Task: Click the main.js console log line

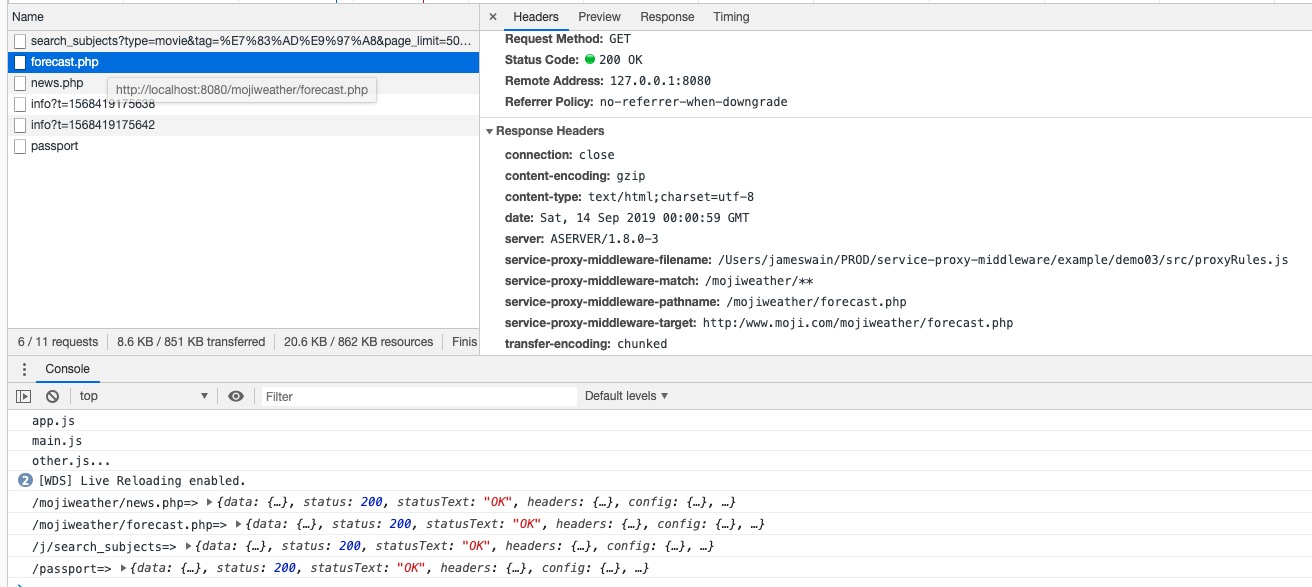Action: [x=57, y=441]
